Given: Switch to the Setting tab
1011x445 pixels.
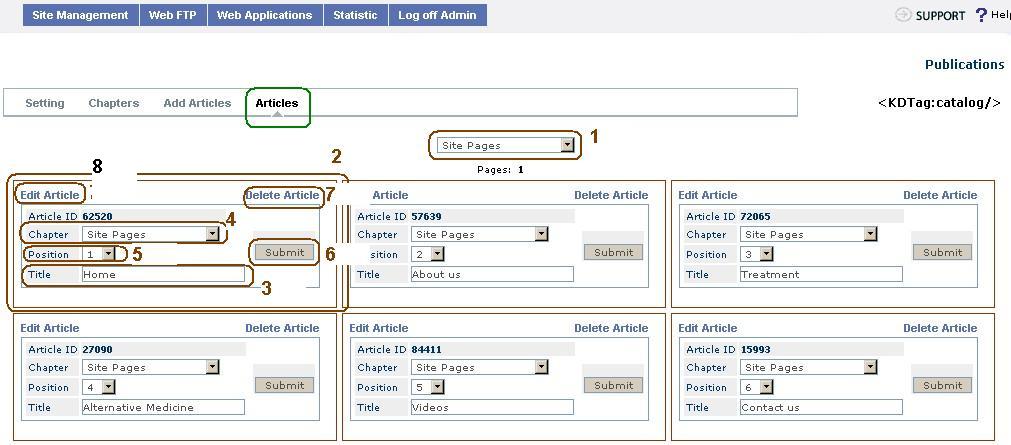Looking at the screenshot, I should [45, 103].
